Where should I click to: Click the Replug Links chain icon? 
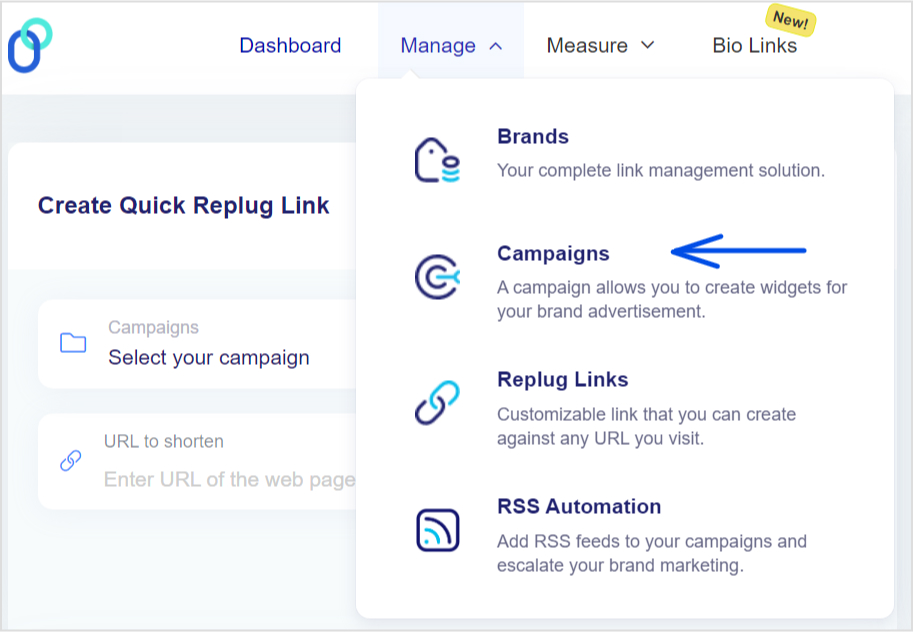tap(437, 402)
